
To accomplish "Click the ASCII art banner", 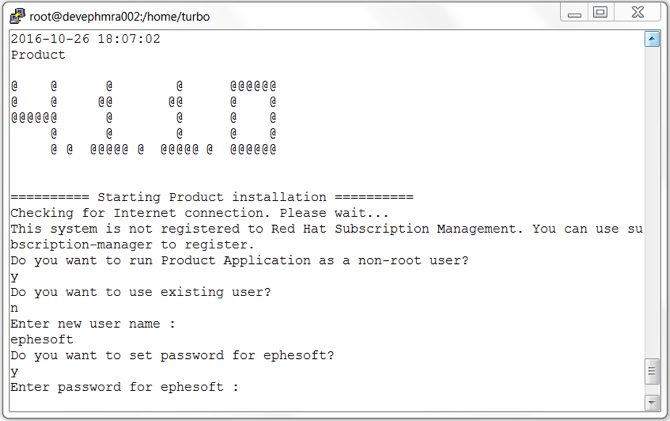I will point(143,118).
